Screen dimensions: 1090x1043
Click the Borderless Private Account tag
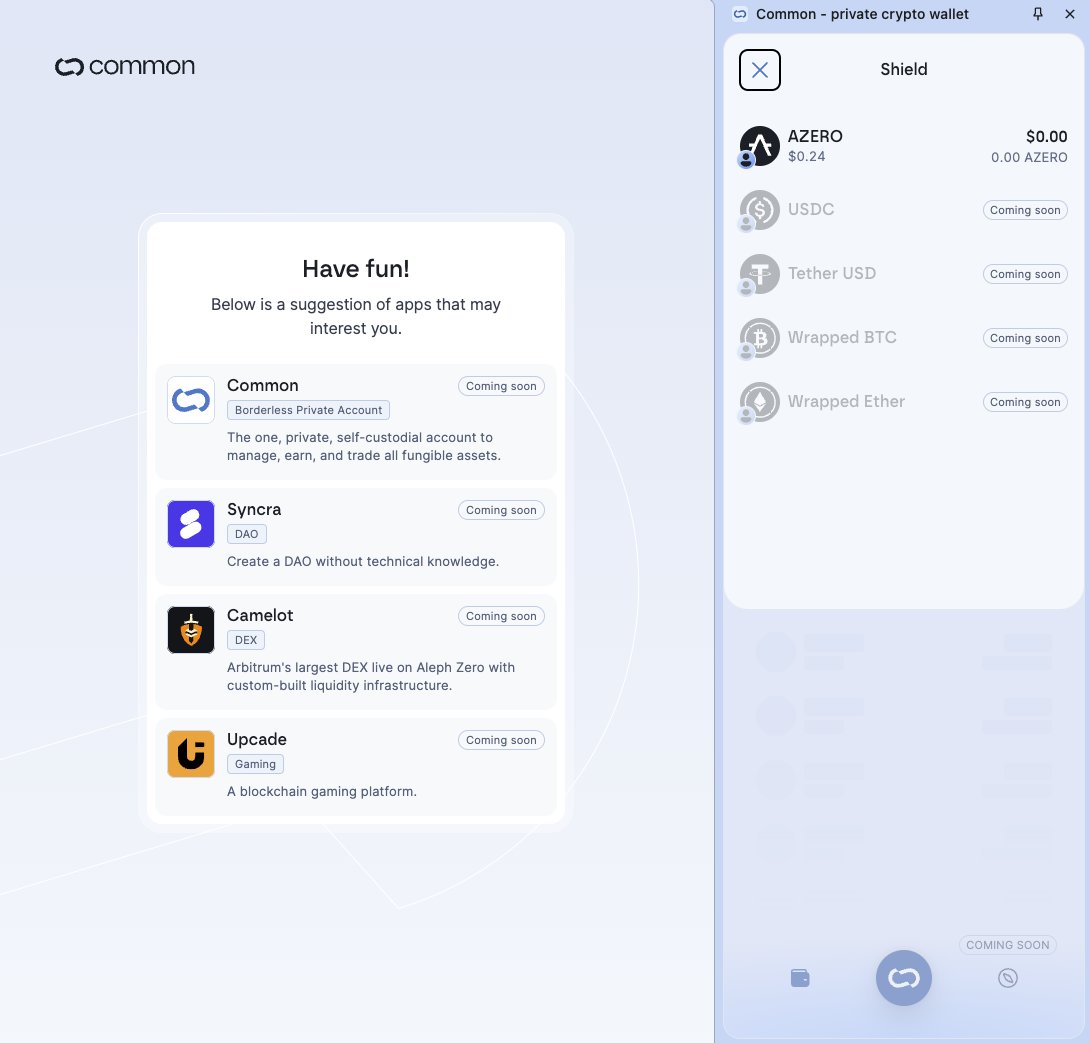coord(309,410)
